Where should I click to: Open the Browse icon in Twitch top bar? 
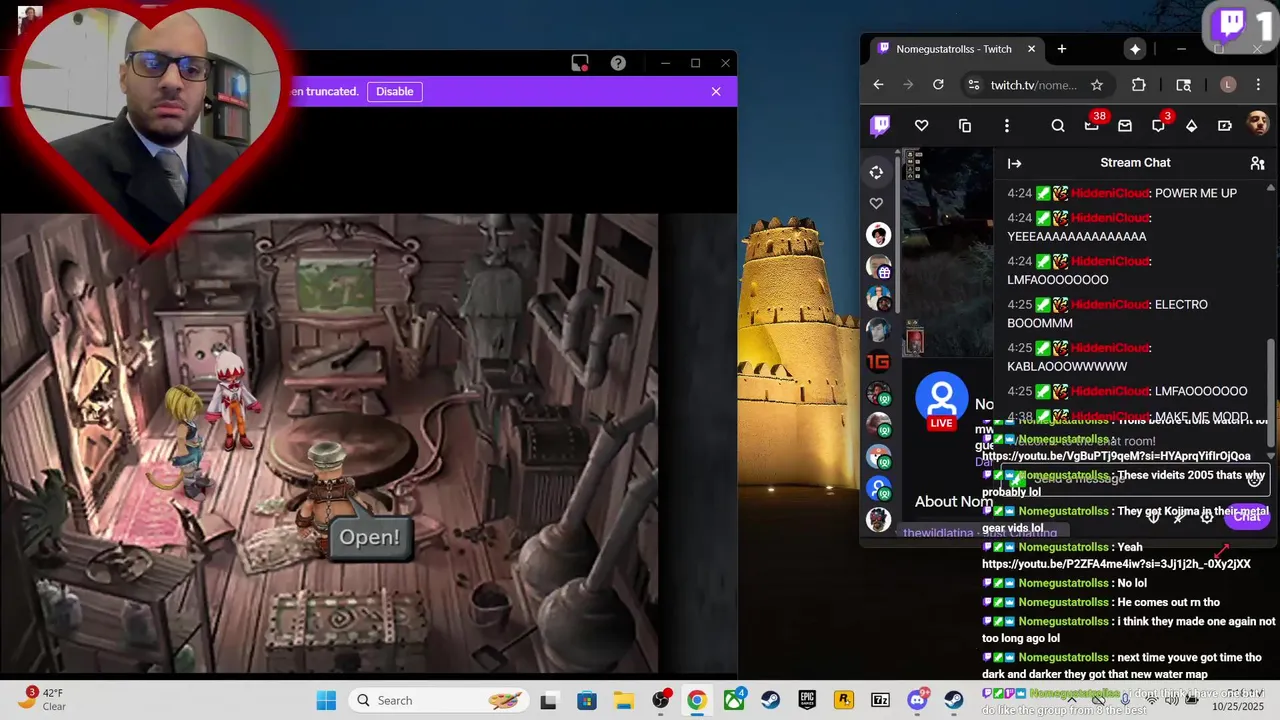coord(965,126)
